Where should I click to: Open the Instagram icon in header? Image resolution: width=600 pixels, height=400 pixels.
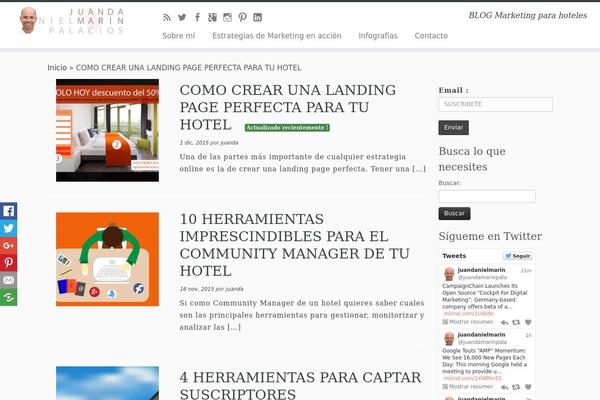pos(227,17)
